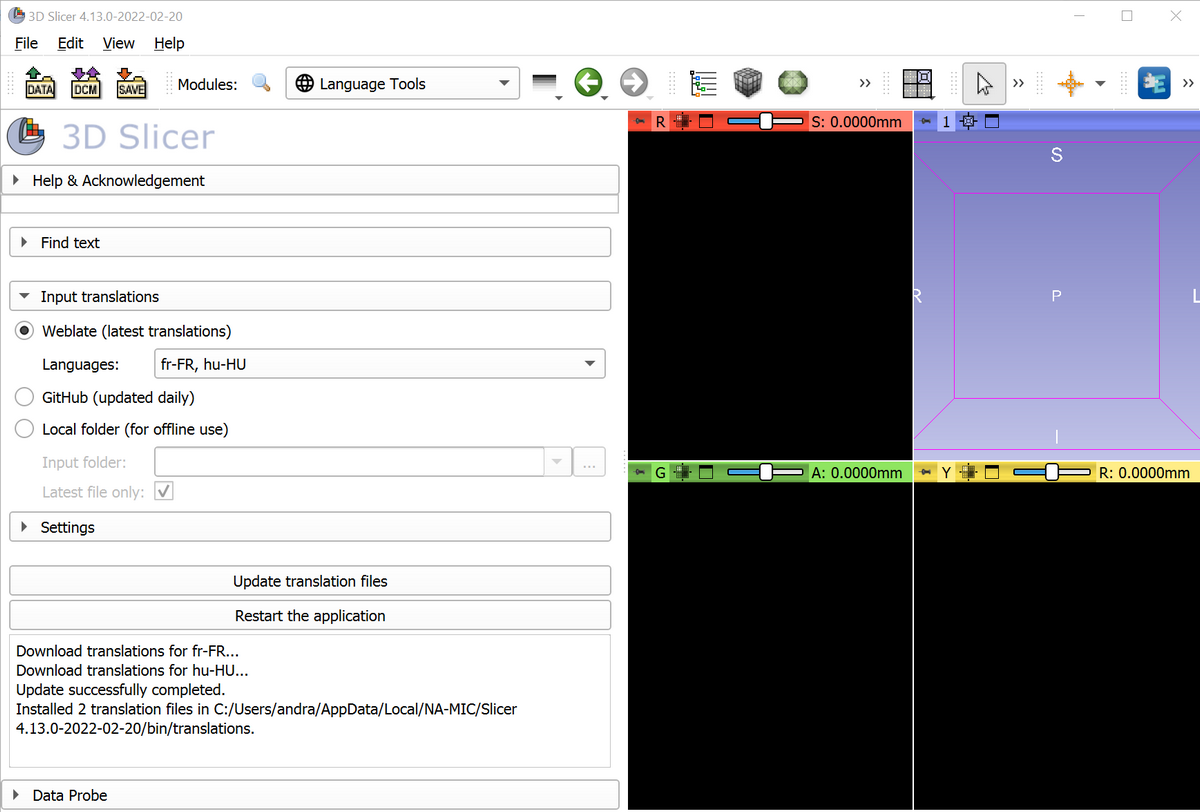Adjust the Green slice offset slider
The width and height of the screenshot is (1200, 812).
pos(766,471)
